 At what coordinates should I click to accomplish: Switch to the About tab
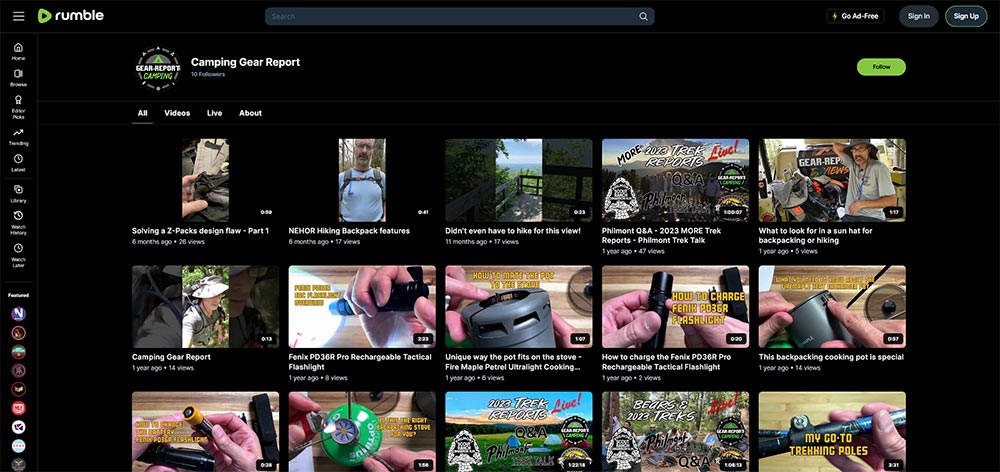tap(250, 113)
